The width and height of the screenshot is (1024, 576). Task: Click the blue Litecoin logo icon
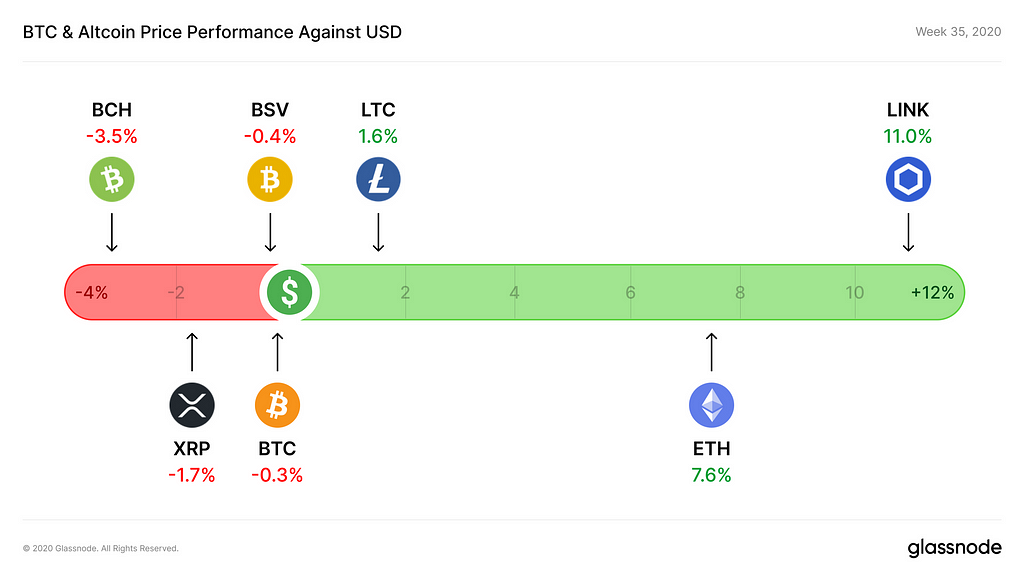(378, 179)
